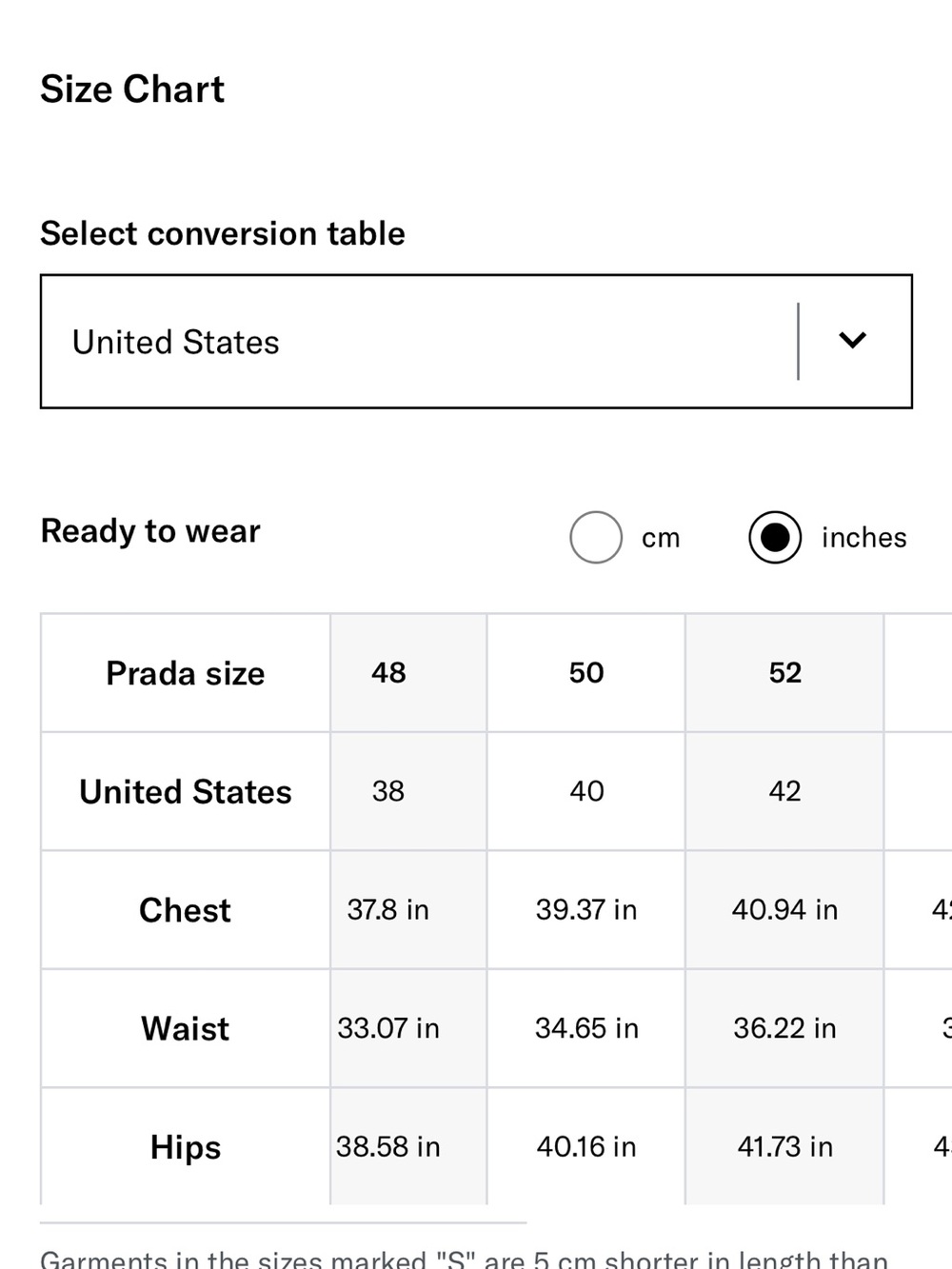Click chest value 40.94 in
The image size is (952, 1269).
click(x=784, y=910)
